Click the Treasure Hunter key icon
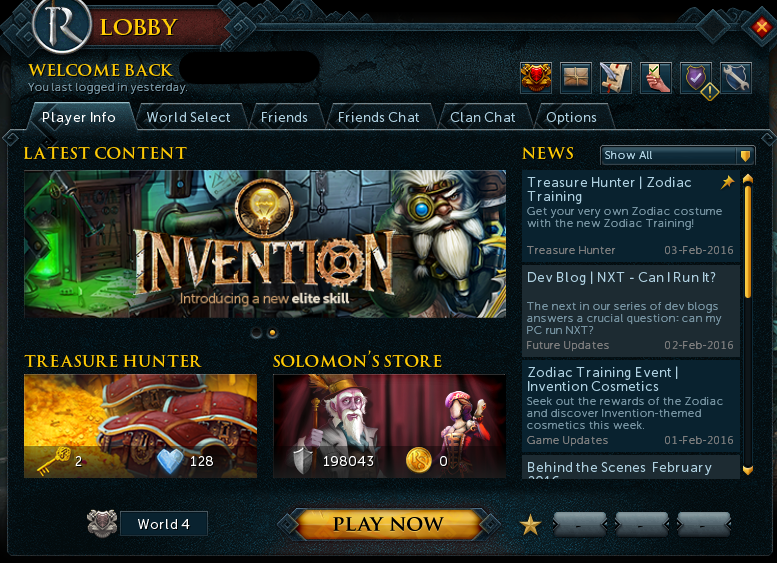 (54, 460)
